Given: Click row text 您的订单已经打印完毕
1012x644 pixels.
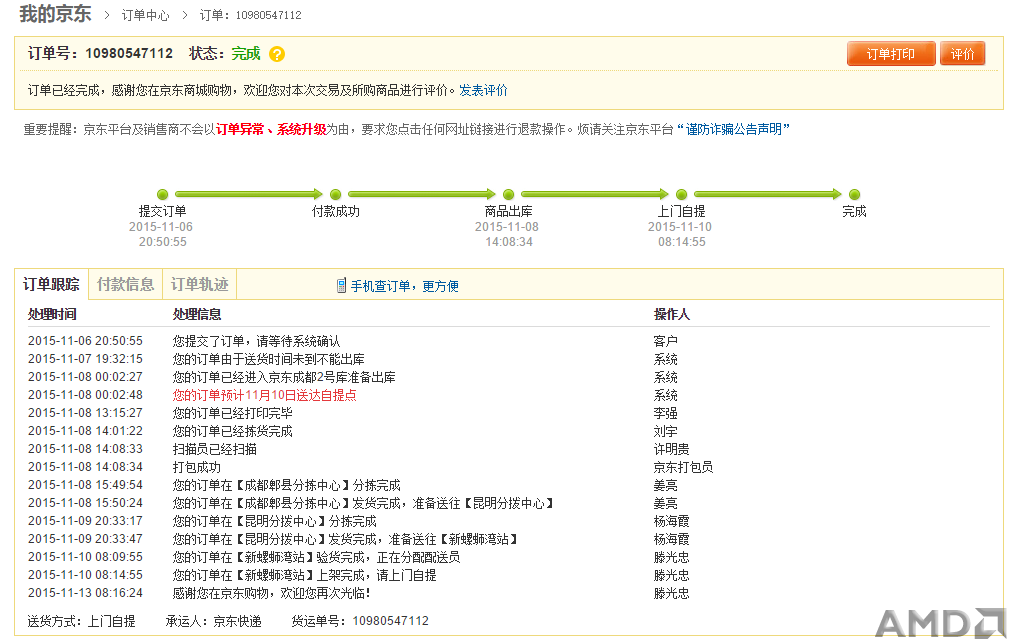Looking at the screenshot, I should [x=232, y=413].
